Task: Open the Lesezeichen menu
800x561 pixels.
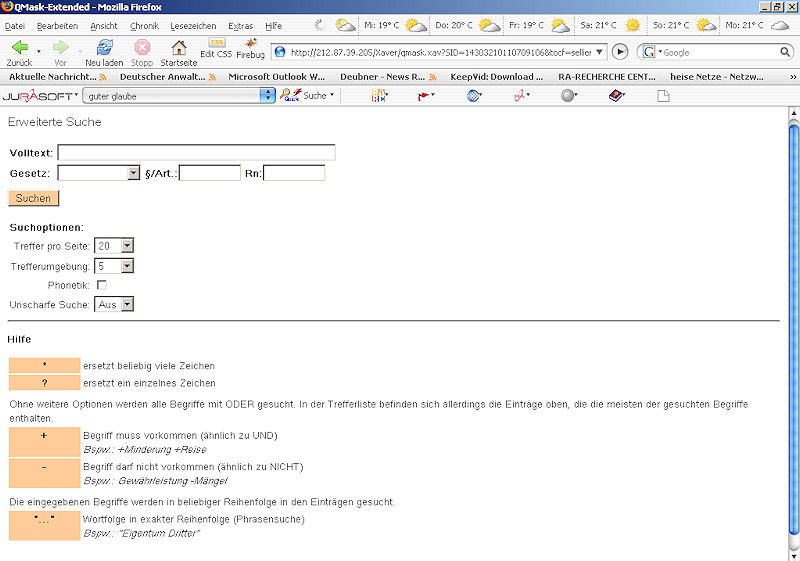Action: (x=192, y=25)
